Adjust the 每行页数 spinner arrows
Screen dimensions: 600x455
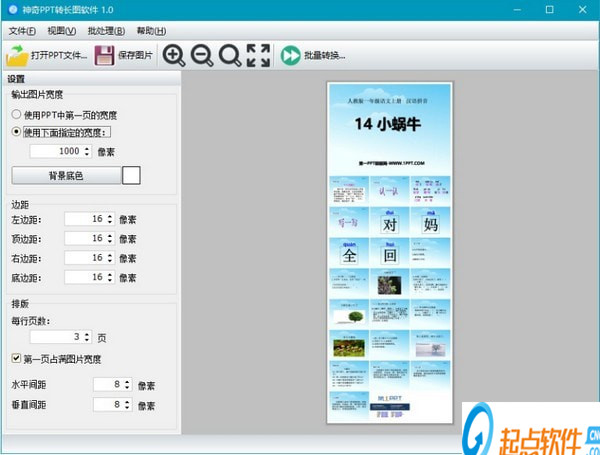88,337
